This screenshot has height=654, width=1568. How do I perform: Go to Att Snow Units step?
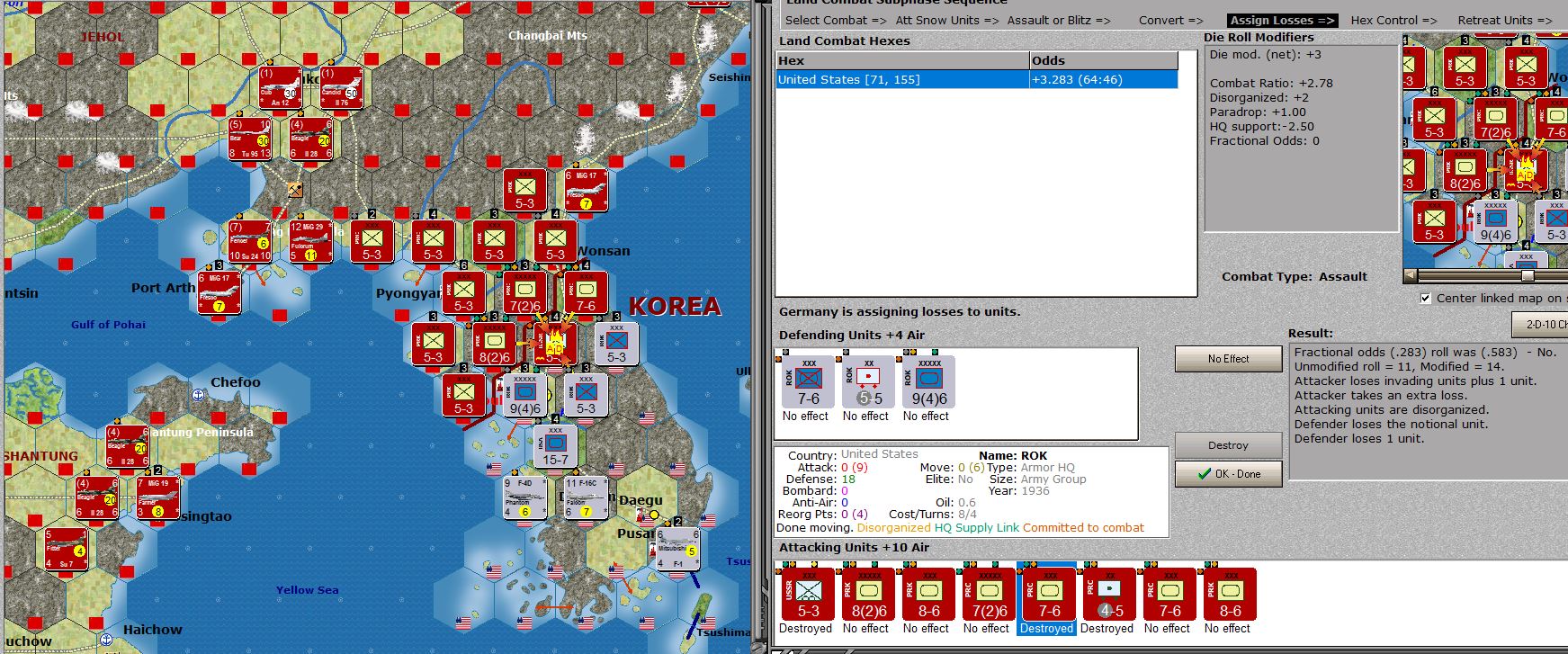point(947,20)
